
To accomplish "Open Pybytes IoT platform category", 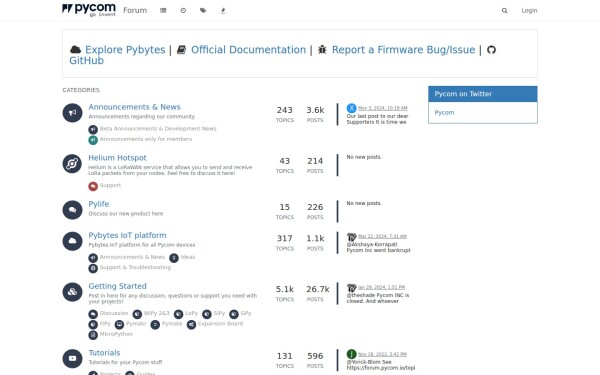I will pyautogui.click(x=127, y=235).
